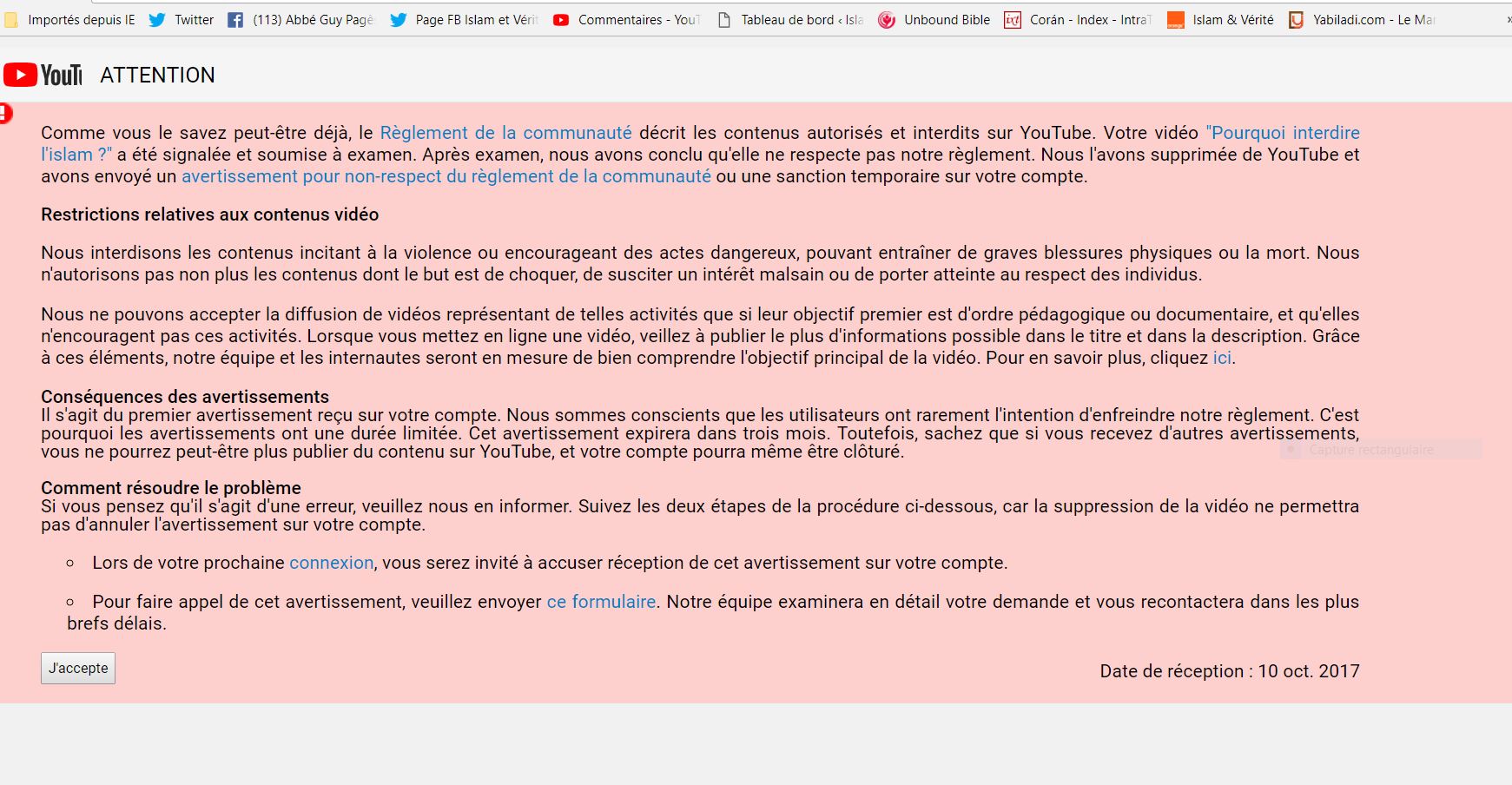
Task: Click the YouTube logo
Action: pos(43,76)
